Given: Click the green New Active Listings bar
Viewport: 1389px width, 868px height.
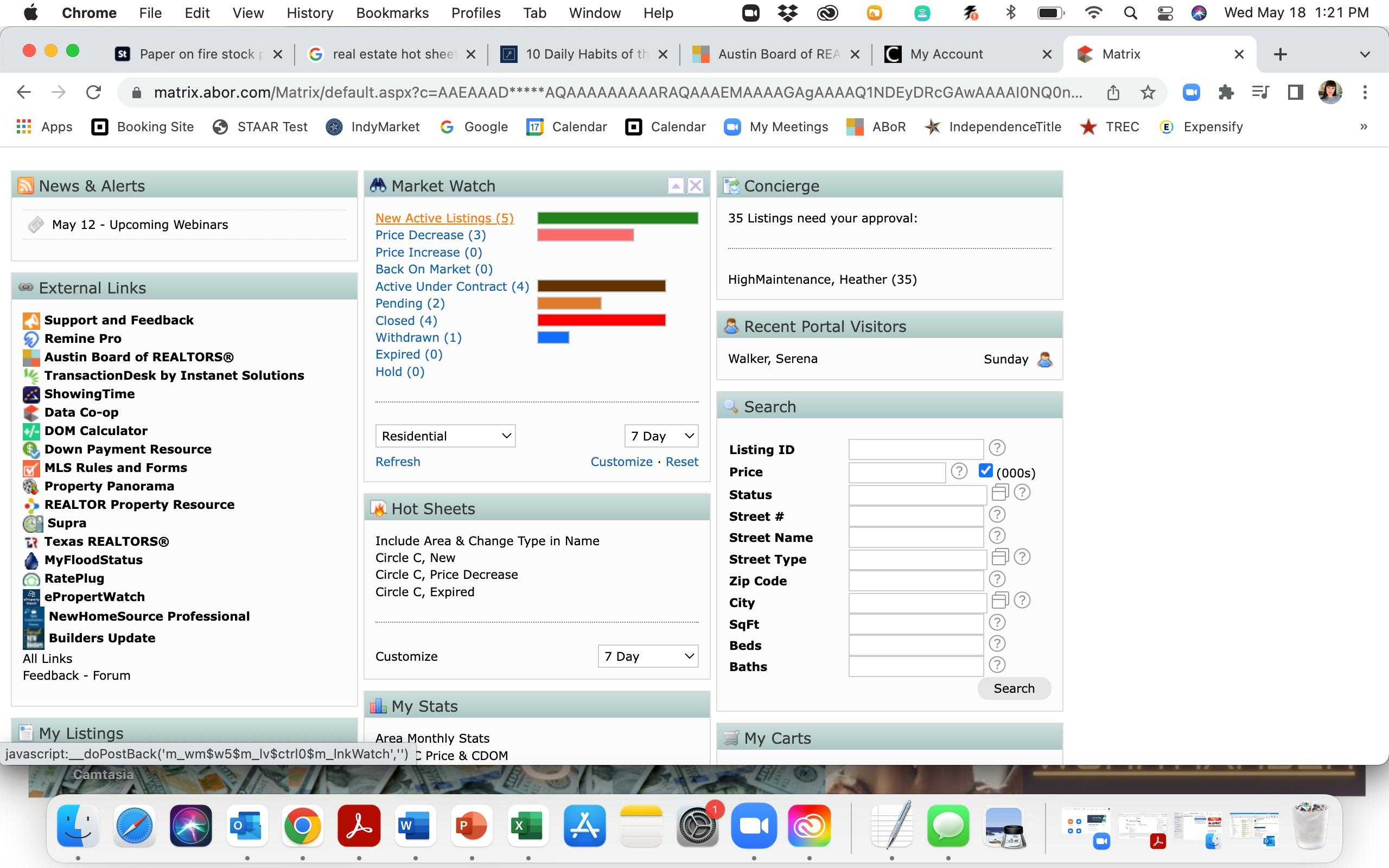Looking at the screenshot, I should (x=617, y=218).
